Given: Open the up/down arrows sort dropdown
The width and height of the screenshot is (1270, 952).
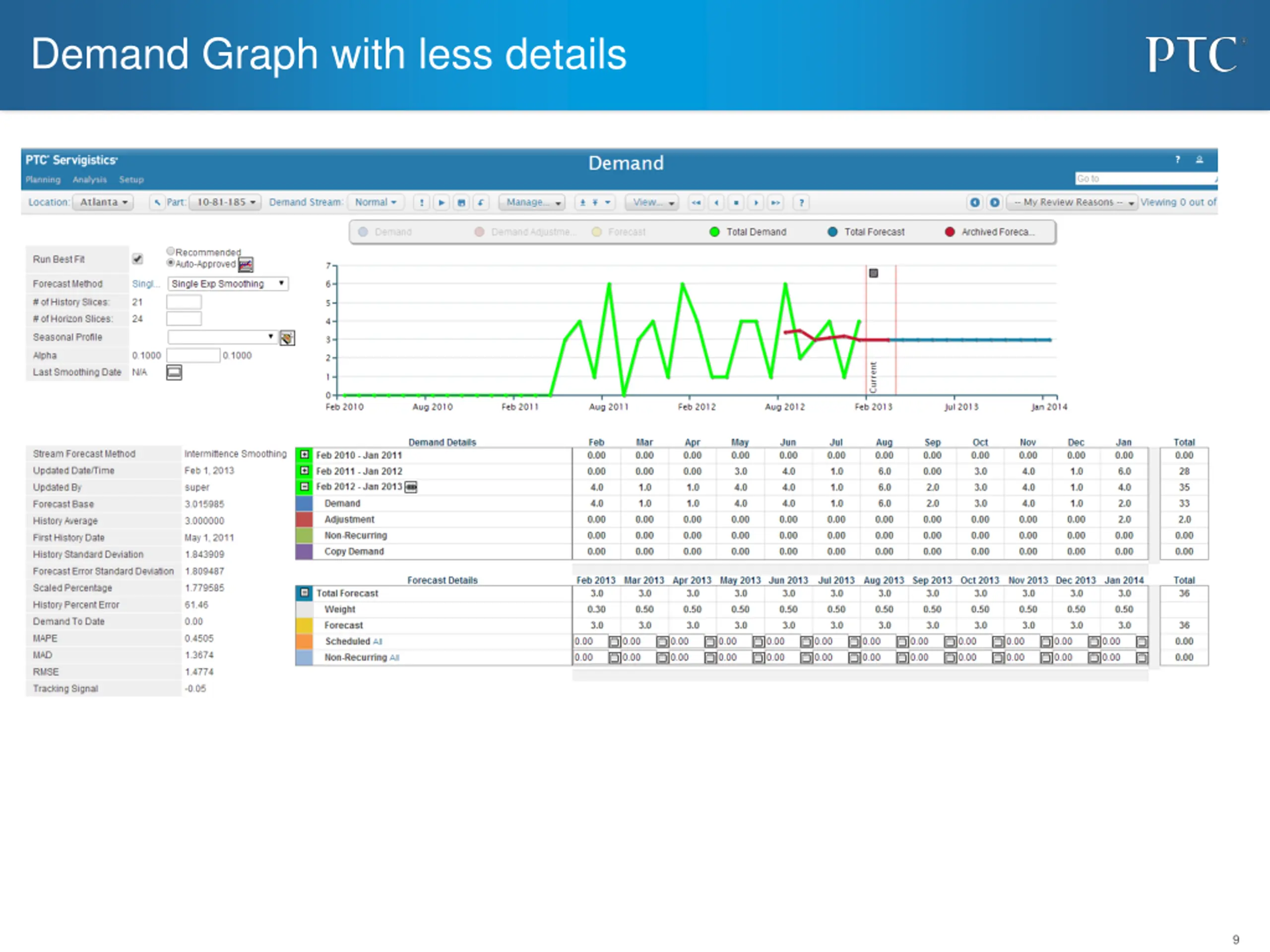Looking at the screenshot, I should [x=595, y=203].
